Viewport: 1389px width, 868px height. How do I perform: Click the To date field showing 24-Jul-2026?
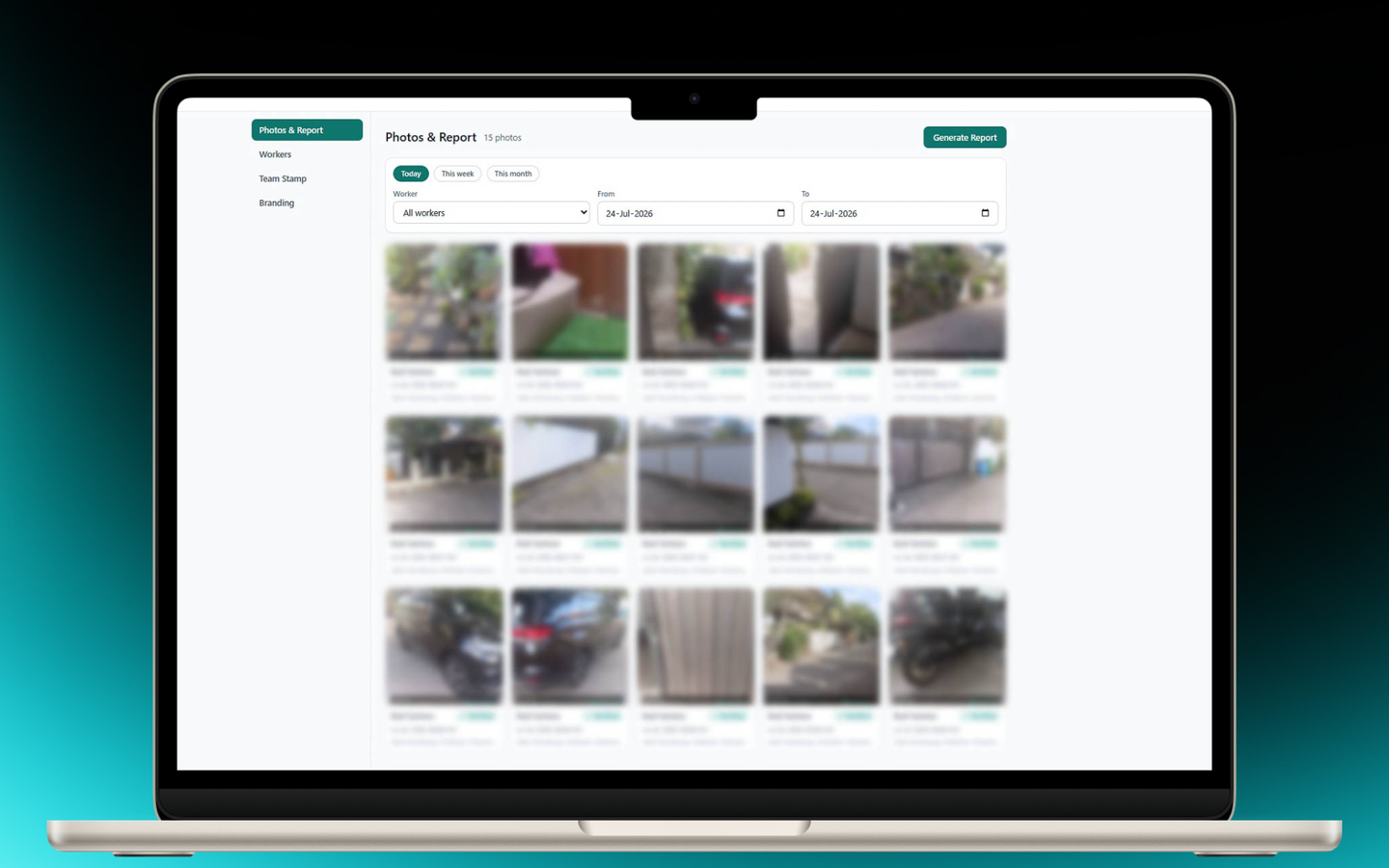point(900,213)
